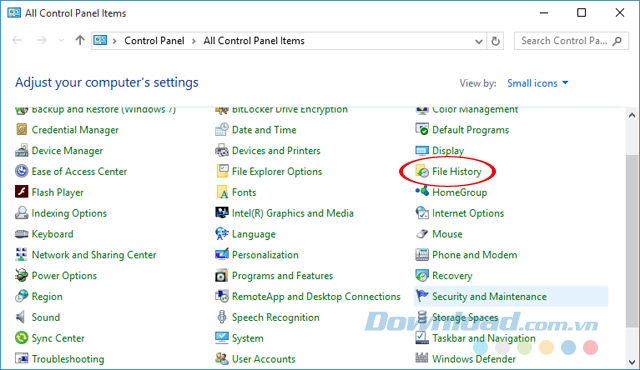This screenshot has height=370, width=640.
Task: Click the Ease of Access Center icon
Action: (22, 171)
